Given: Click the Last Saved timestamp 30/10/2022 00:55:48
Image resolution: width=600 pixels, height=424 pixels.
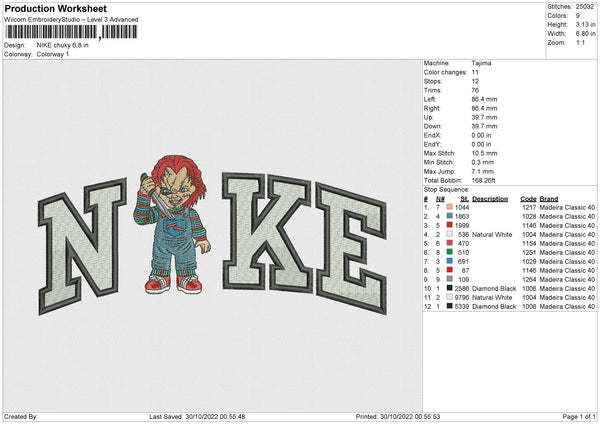Looking at the screenshot, I should 215,416.
